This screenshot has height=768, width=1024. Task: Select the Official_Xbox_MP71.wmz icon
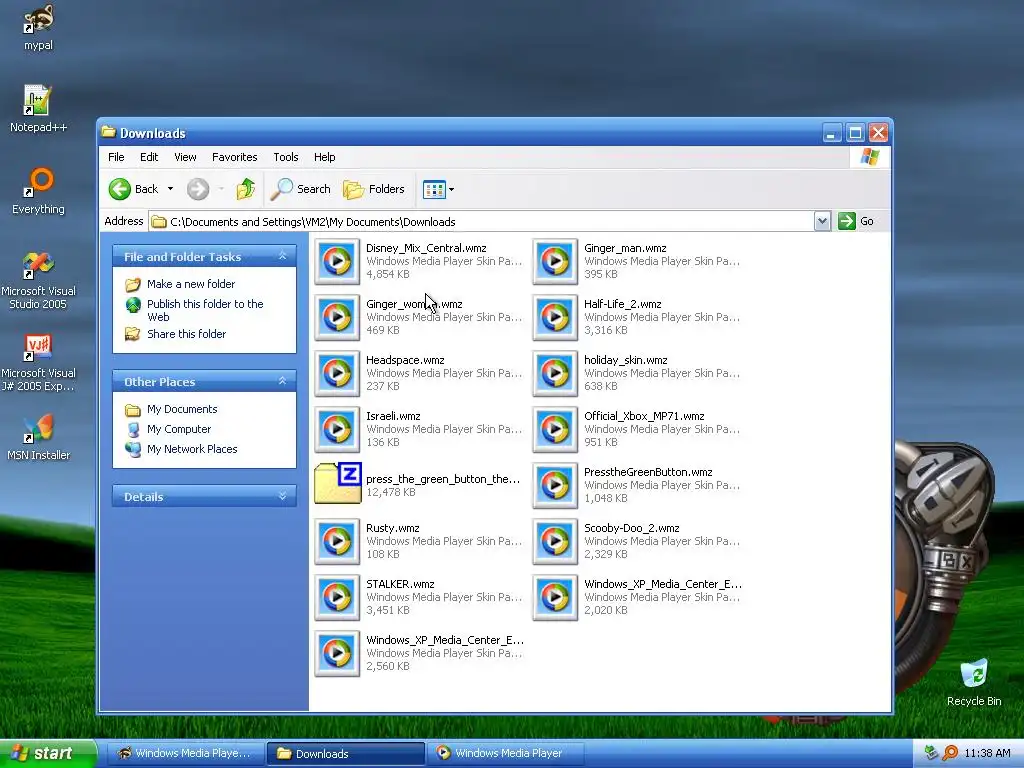point(555,430)
